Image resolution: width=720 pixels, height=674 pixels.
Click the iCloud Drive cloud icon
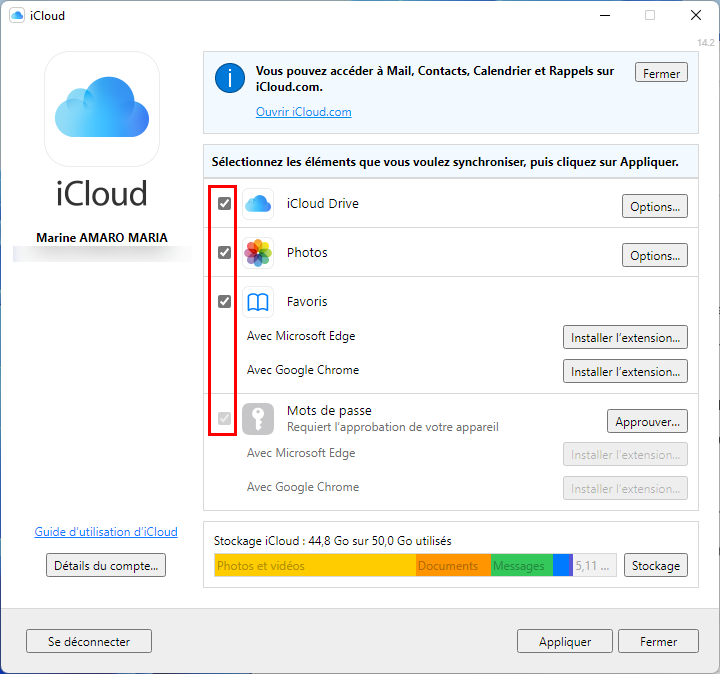[258, 204]
